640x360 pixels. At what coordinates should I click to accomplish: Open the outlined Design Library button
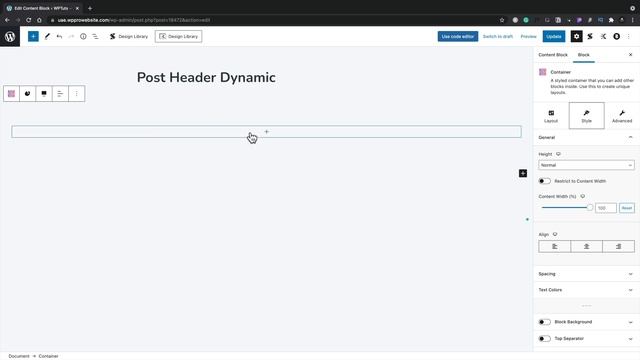point(178,36)
